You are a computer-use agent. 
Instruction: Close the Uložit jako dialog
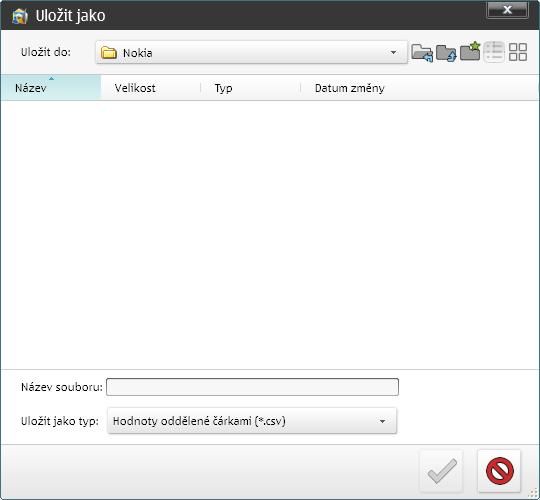point(507,10)
